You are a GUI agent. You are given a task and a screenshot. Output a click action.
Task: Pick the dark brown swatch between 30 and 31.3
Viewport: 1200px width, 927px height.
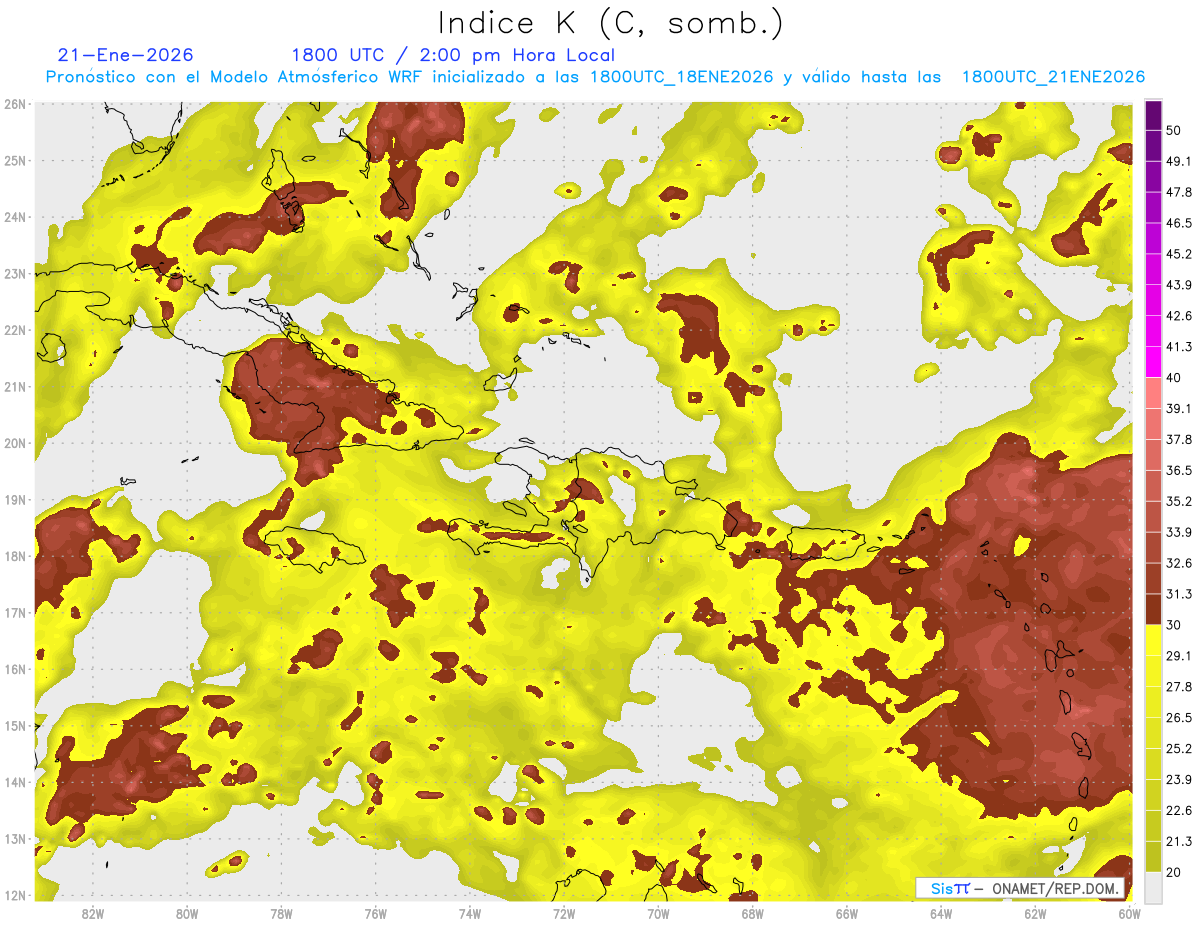[x=1153, y=609]
